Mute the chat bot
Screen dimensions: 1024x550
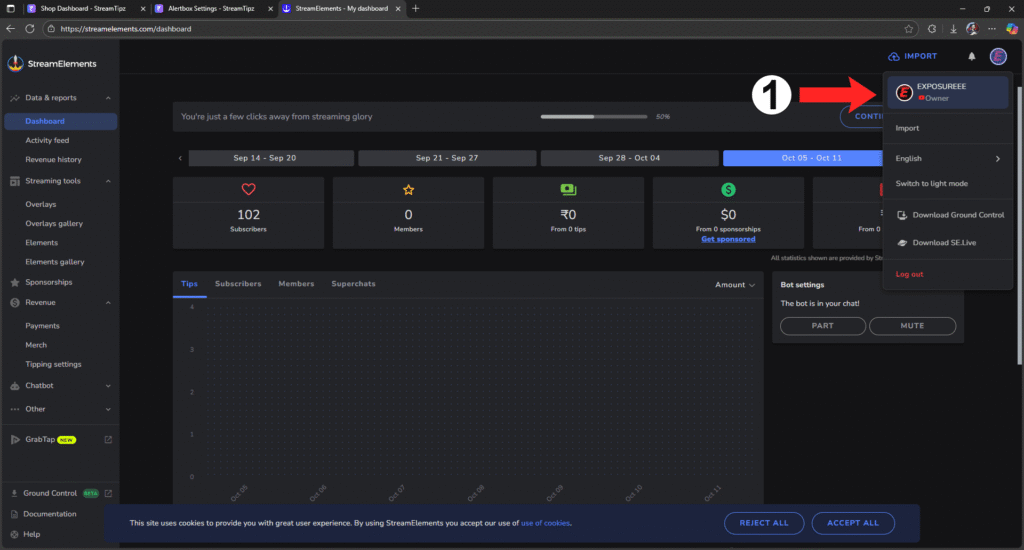coord(912,326)
